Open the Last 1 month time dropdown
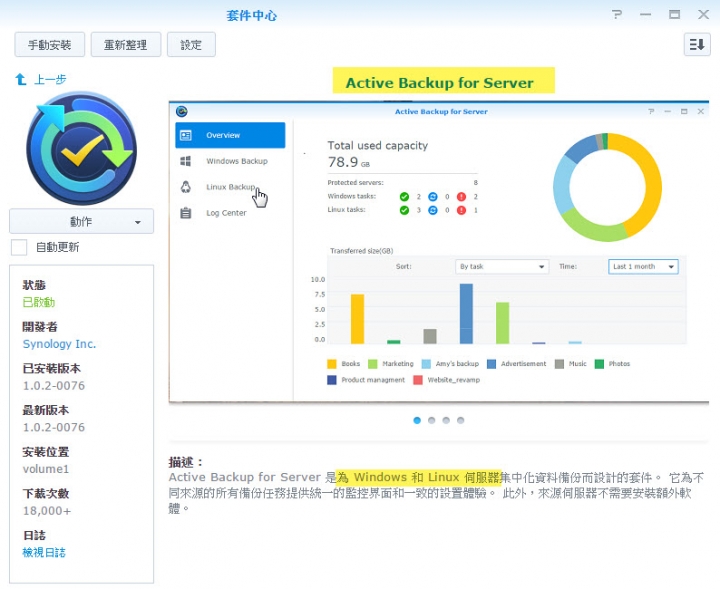 click(643, 267)
